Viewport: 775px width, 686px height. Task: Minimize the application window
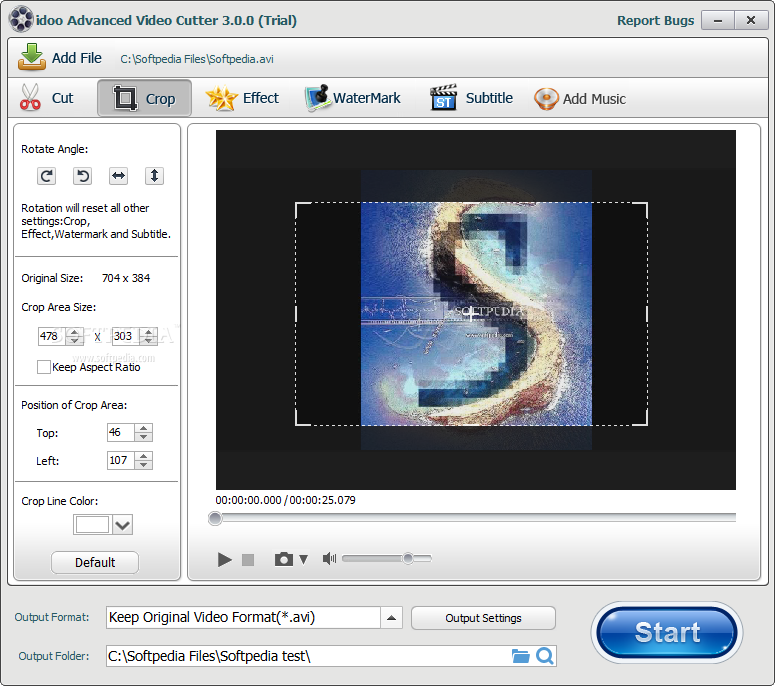[718, 21]
